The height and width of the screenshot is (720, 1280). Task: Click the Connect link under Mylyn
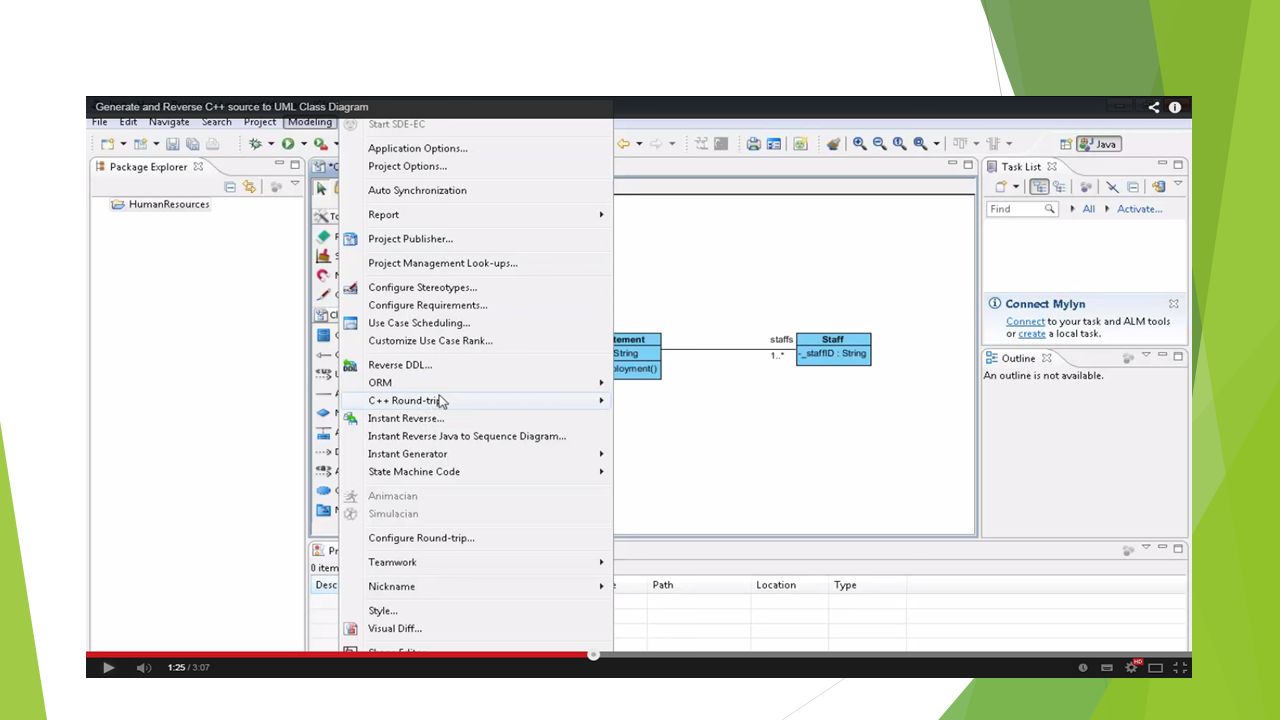pos(1025,322)
